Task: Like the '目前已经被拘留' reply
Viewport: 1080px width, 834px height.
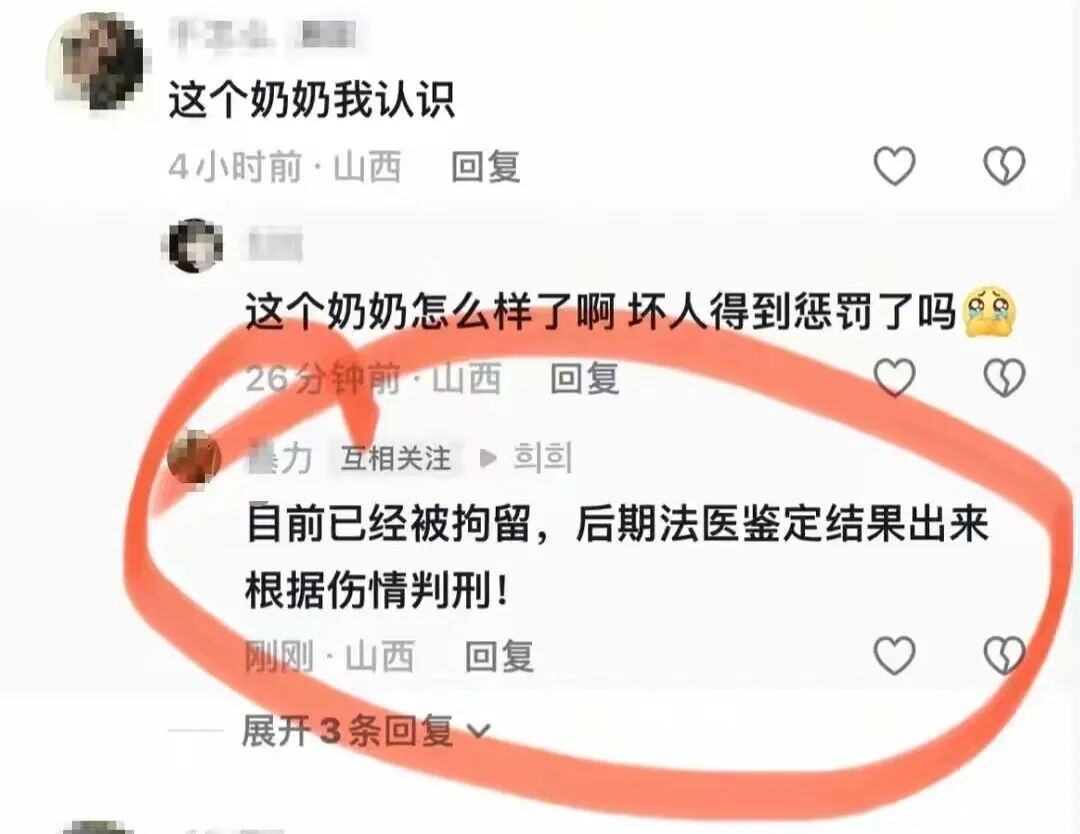Action: 894,655
